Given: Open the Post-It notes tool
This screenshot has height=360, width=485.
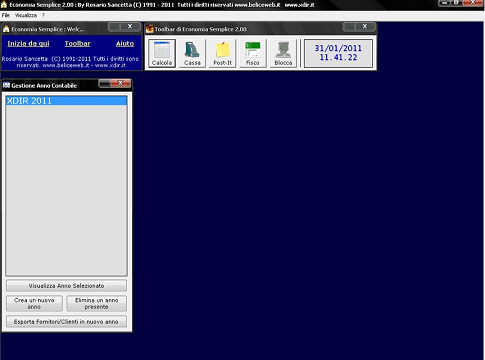Looking at the screenshot, I should coord(222,53).
